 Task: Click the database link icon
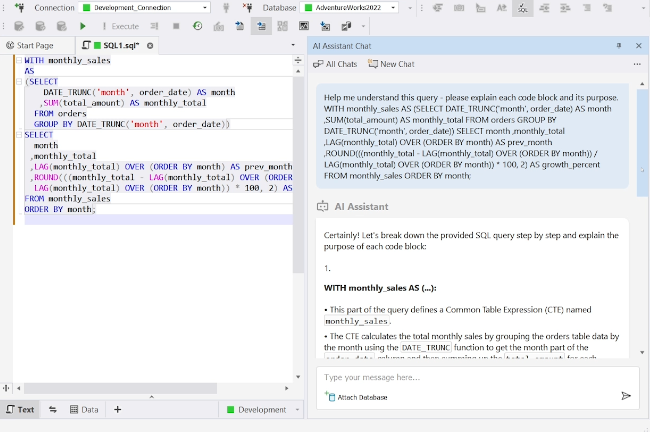[x=346, y=26]
